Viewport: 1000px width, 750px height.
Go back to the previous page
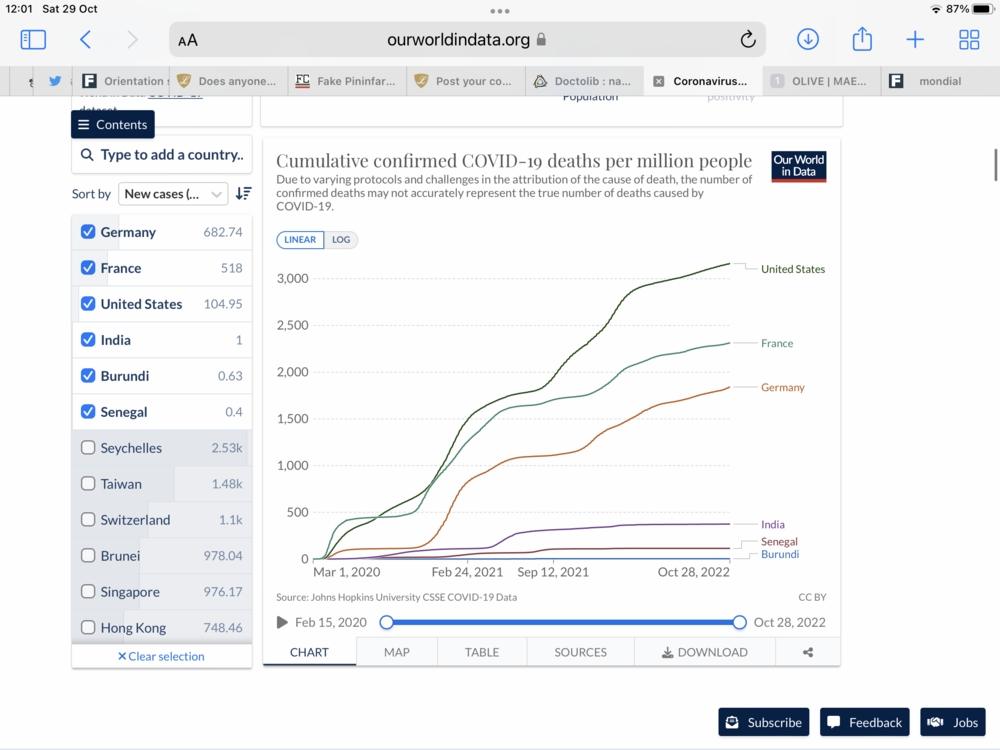click(x=86, y=40)
